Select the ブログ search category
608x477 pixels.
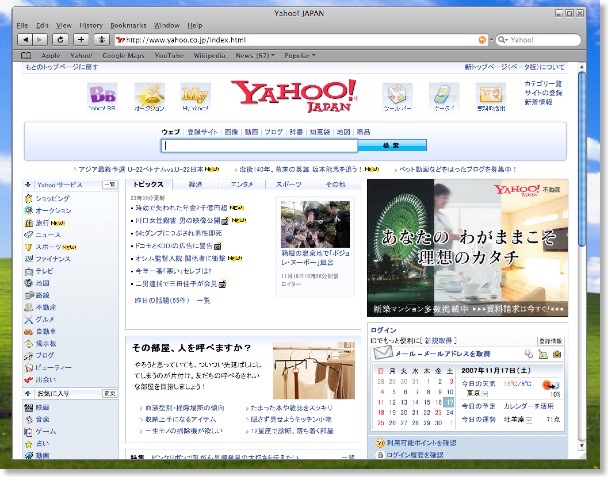(x=273, y=132)
